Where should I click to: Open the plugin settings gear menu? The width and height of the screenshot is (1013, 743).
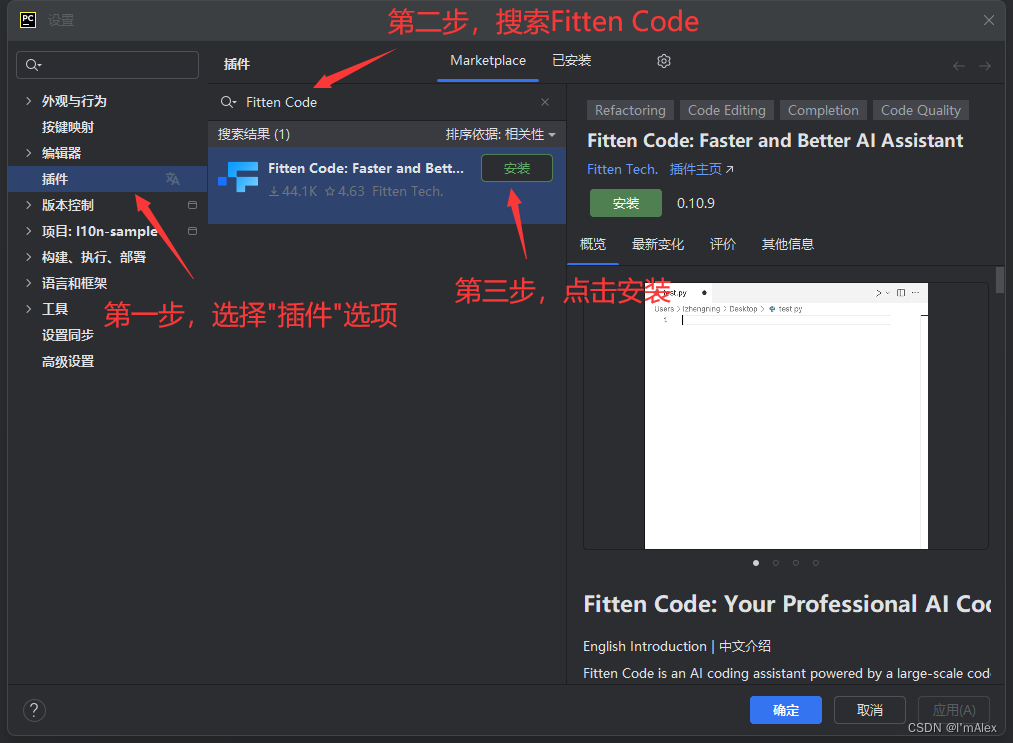point(663,61)
